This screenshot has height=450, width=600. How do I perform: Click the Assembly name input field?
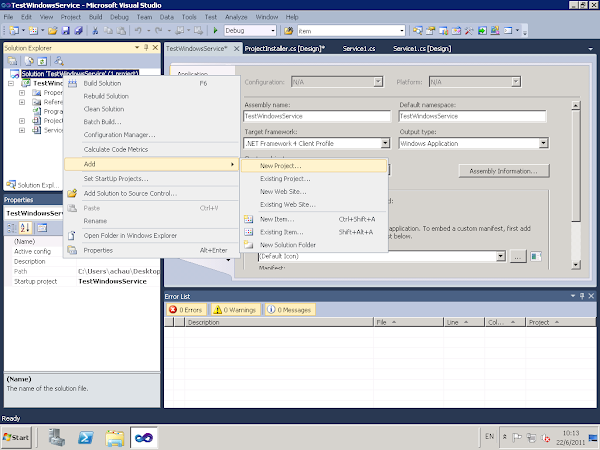(317, 116)
